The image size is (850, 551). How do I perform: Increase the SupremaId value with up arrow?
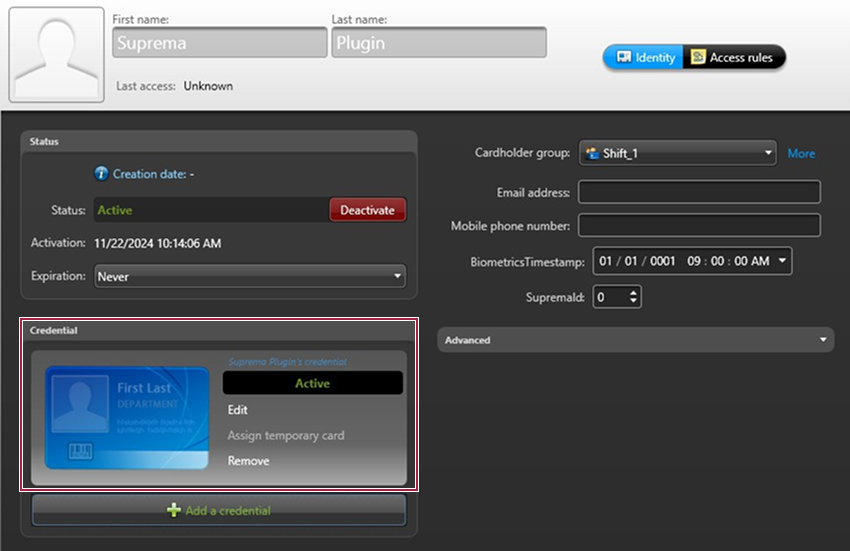tap(634, 293)
